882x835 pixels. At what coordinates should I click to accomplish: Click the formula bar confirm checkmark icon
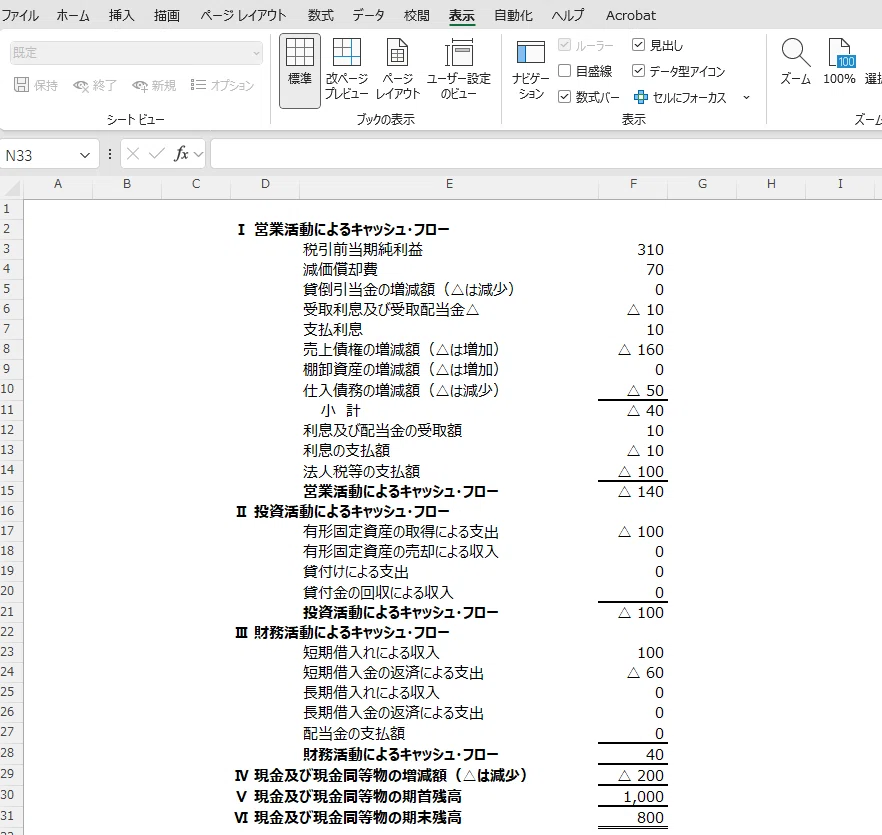pos(157,154)
